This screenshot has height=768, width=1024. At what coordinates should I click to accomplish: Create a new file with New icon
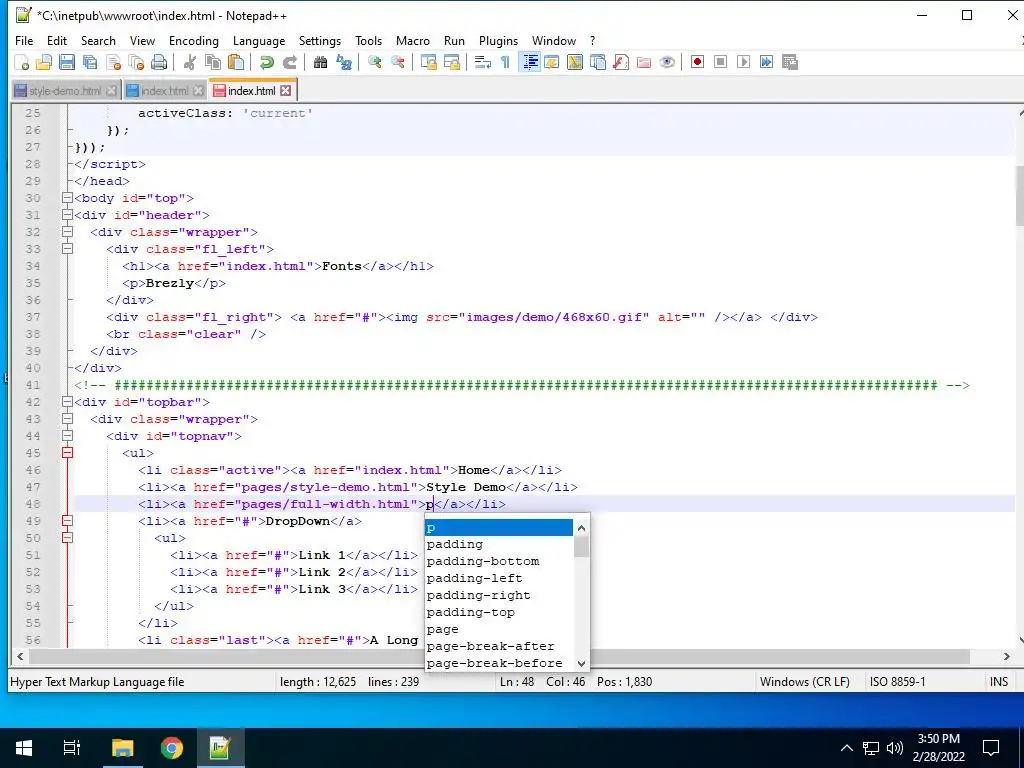pyautogui.click(x=22, y=62)
